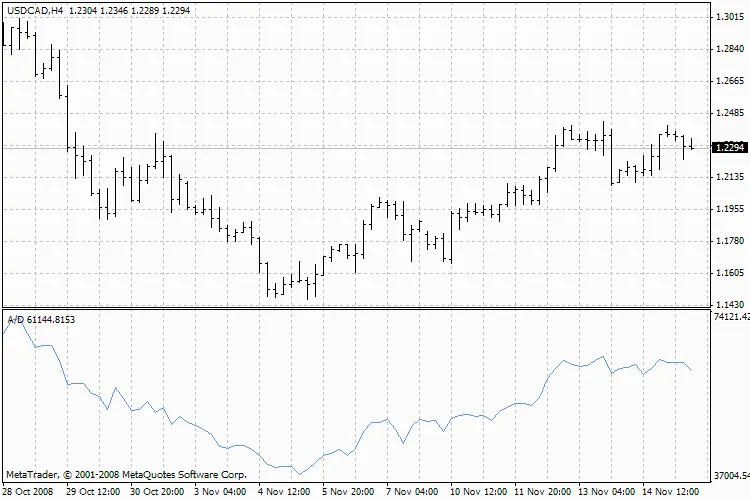Click the 29 Oct 12:00 time label
The width and height of the screenshot is (750, 500).
[93, 492]
